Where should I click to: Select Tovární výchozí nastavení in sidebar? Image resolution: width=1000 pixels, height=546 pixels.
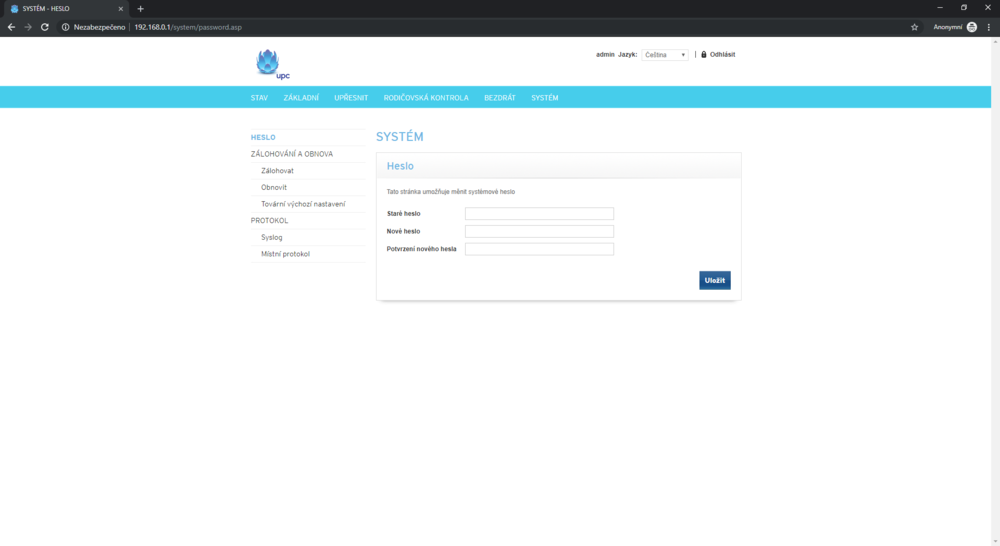[302, 204]
